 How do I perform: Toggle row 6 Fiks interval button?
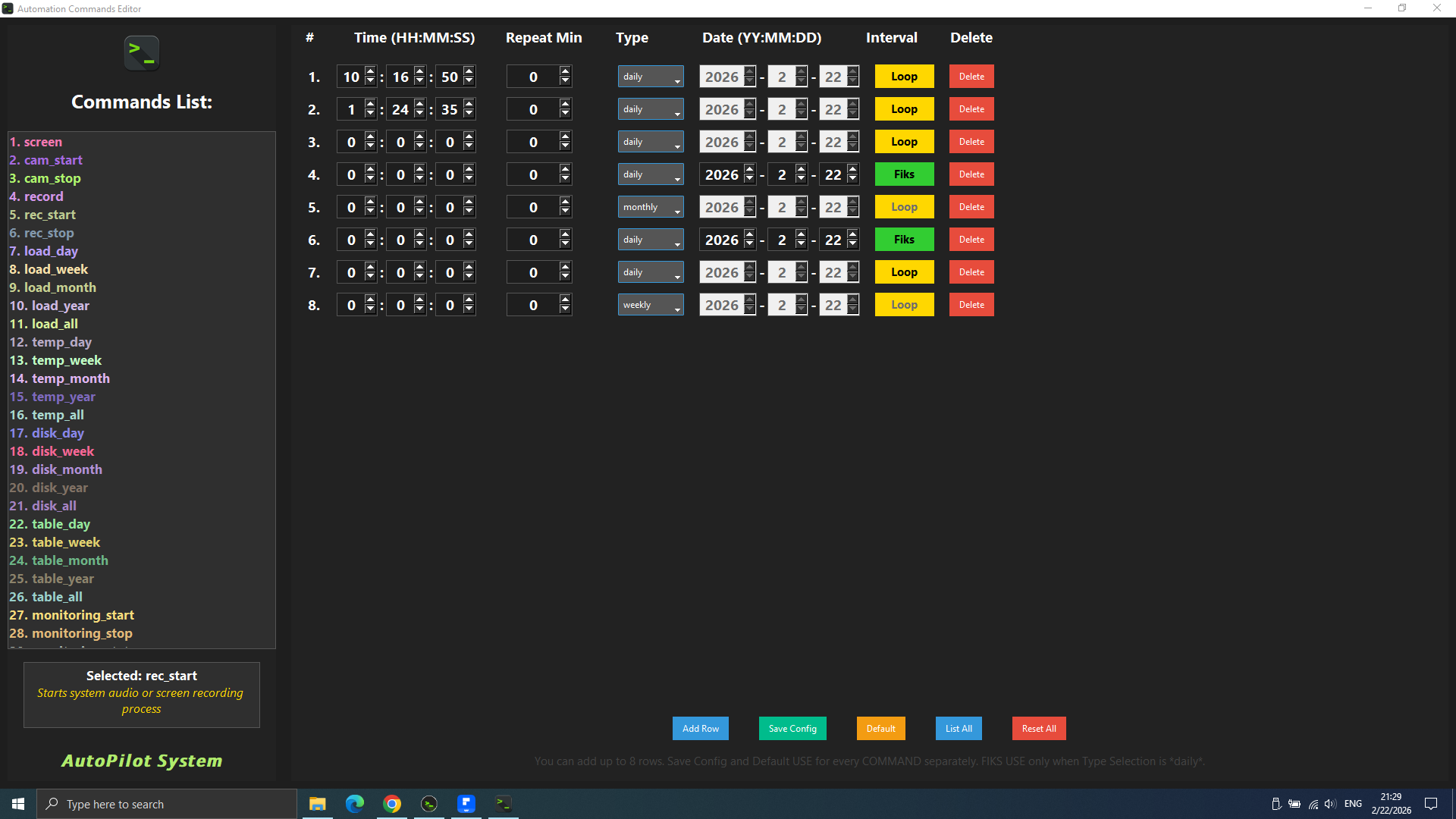pos(904,240)
